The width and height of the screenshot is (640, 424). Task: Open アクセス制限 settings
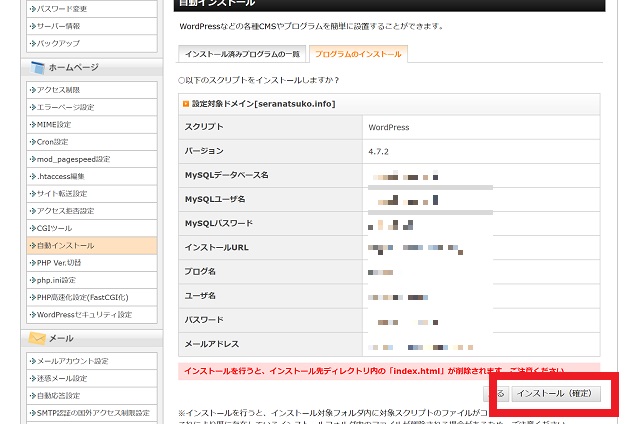(92, 90)
